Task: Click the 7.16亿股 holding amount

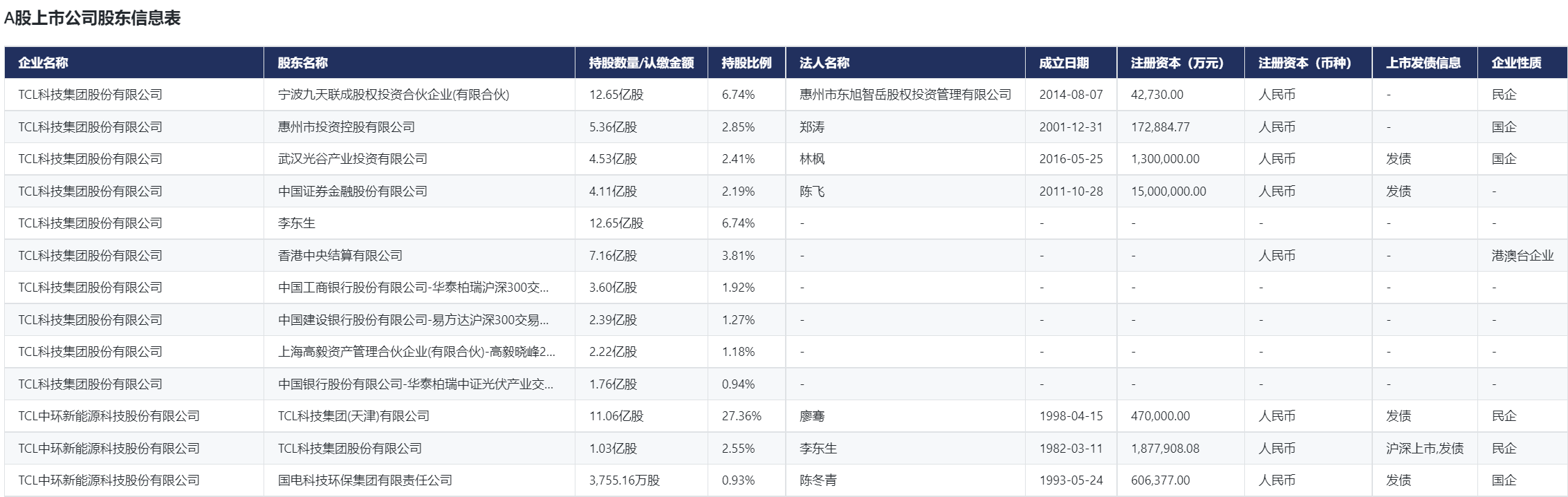Action: tap(613, 256)
